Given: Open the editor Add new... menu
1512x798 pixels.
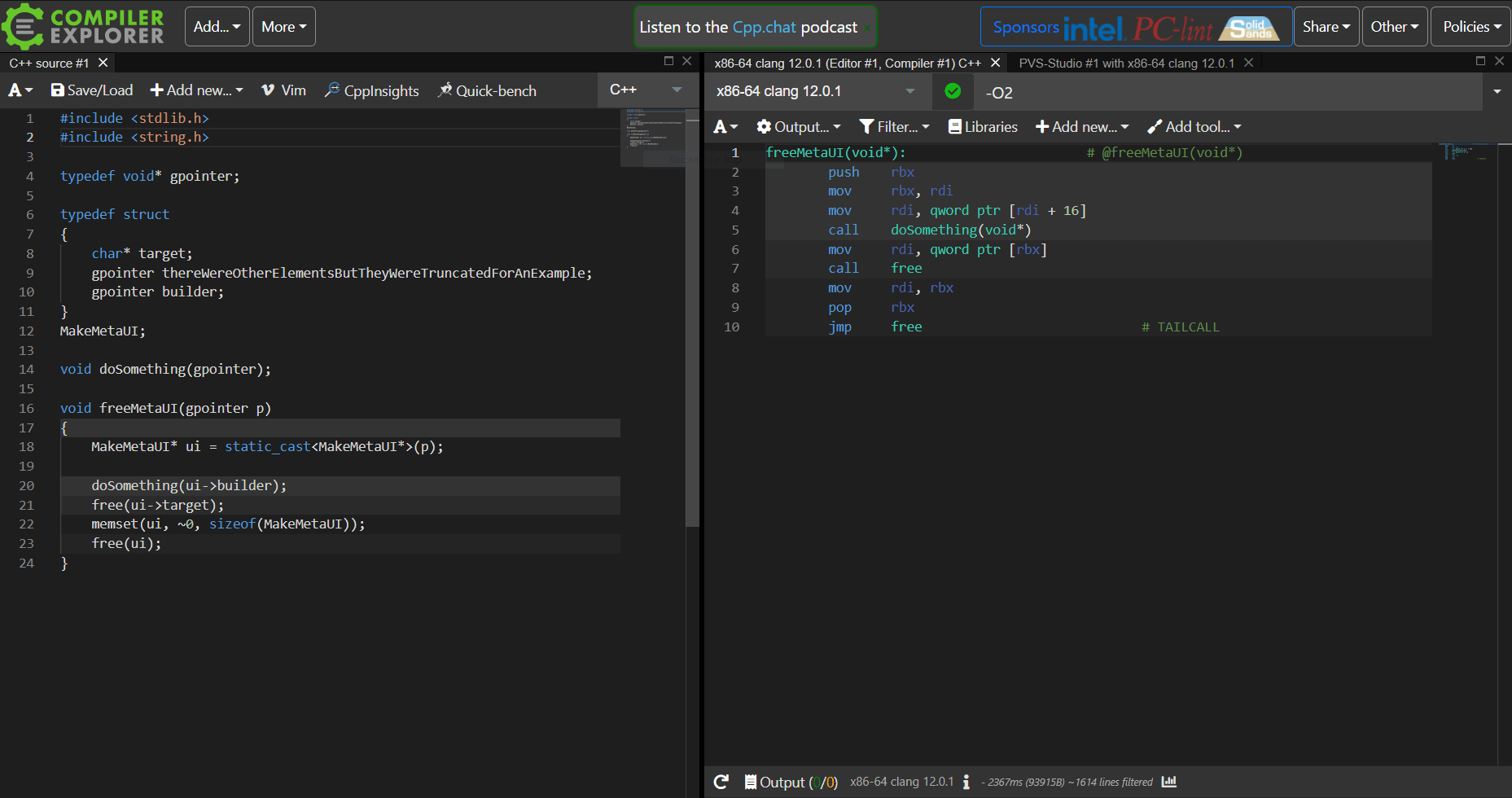Looking at the screenshot, I should coord(197,90).
